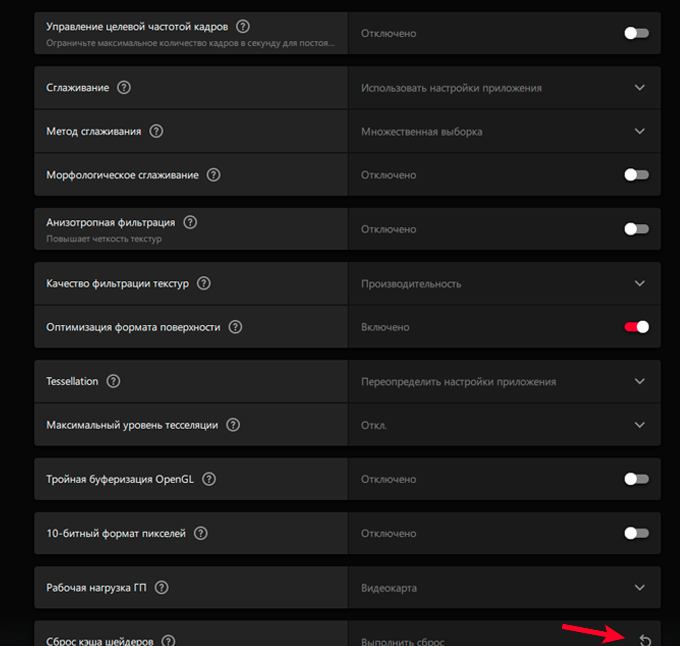This screenshot has height=646, width=680.
Task: Enable 10-битный формат пикселей switch
Action: point(636,533)
